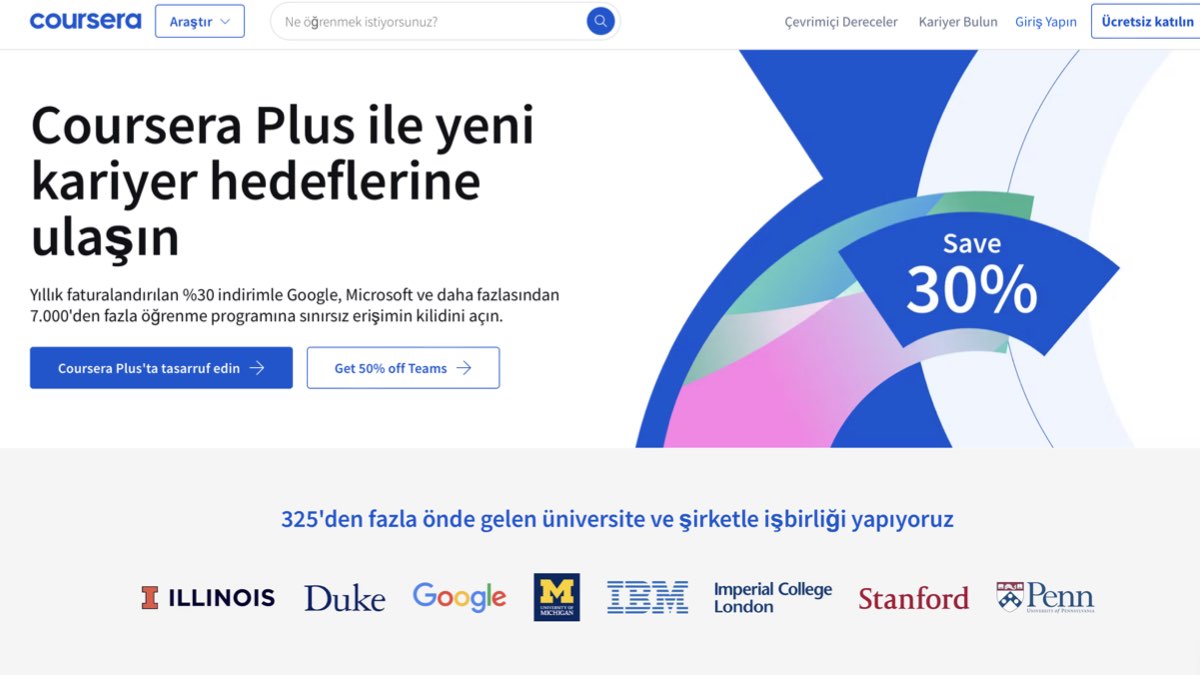Click the Imperial College London logo
The height and width of the screenshot is (675, 1200).
click(772, 597)
